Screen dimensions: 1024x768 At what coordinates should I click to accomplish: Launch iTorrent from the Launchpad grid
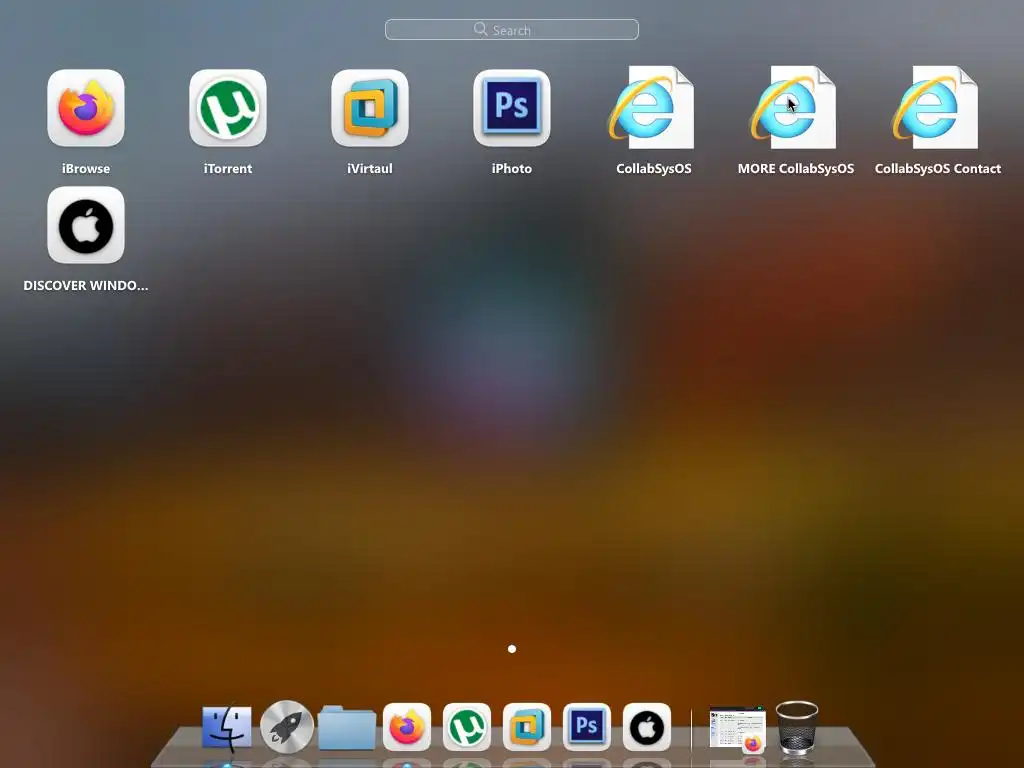coord(228,108)
